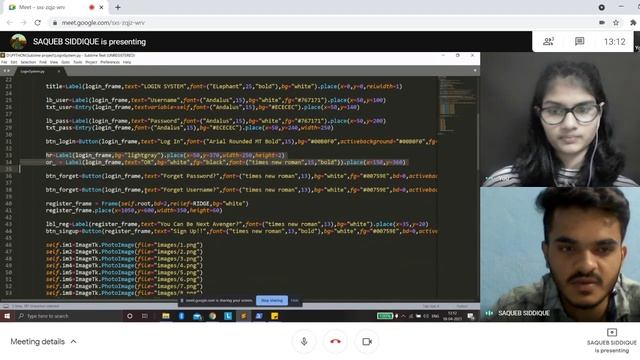
Task: Toggle Sublime side panel status bar icon
Action: click(x=6, y=306)
